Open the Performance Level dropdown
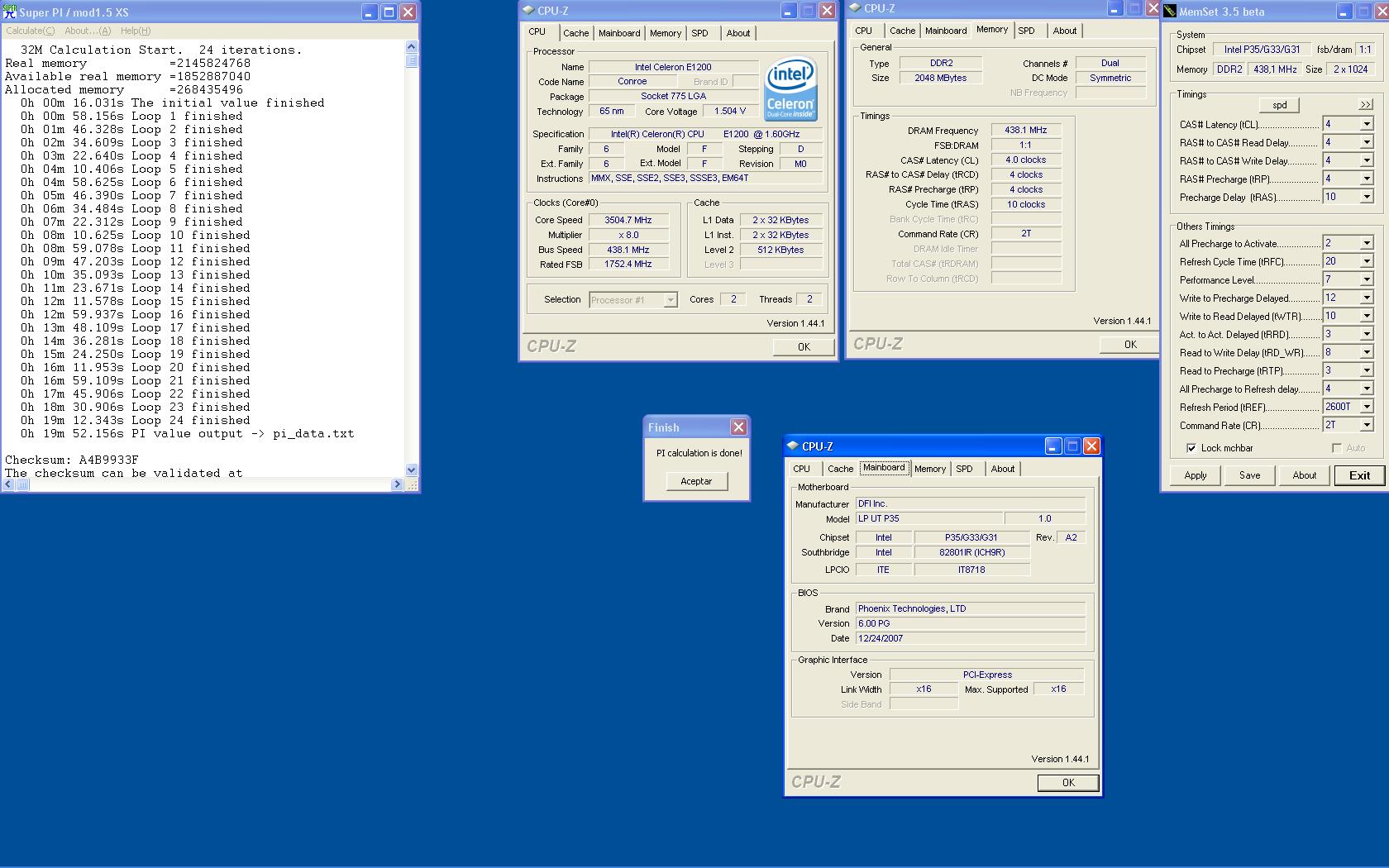The height and width of the screenshot is (868, 1389). (x=1366, y=279)
